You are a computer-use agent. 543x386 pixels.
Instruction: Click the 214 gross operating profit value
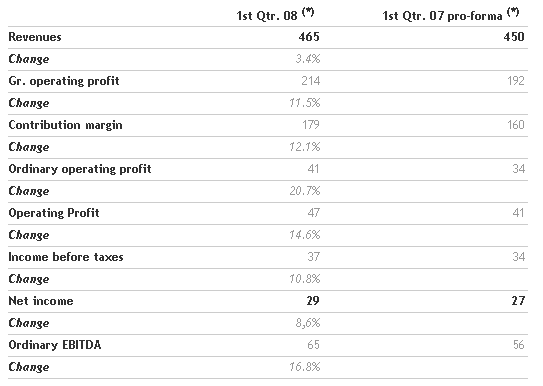(x=311, y=81)
